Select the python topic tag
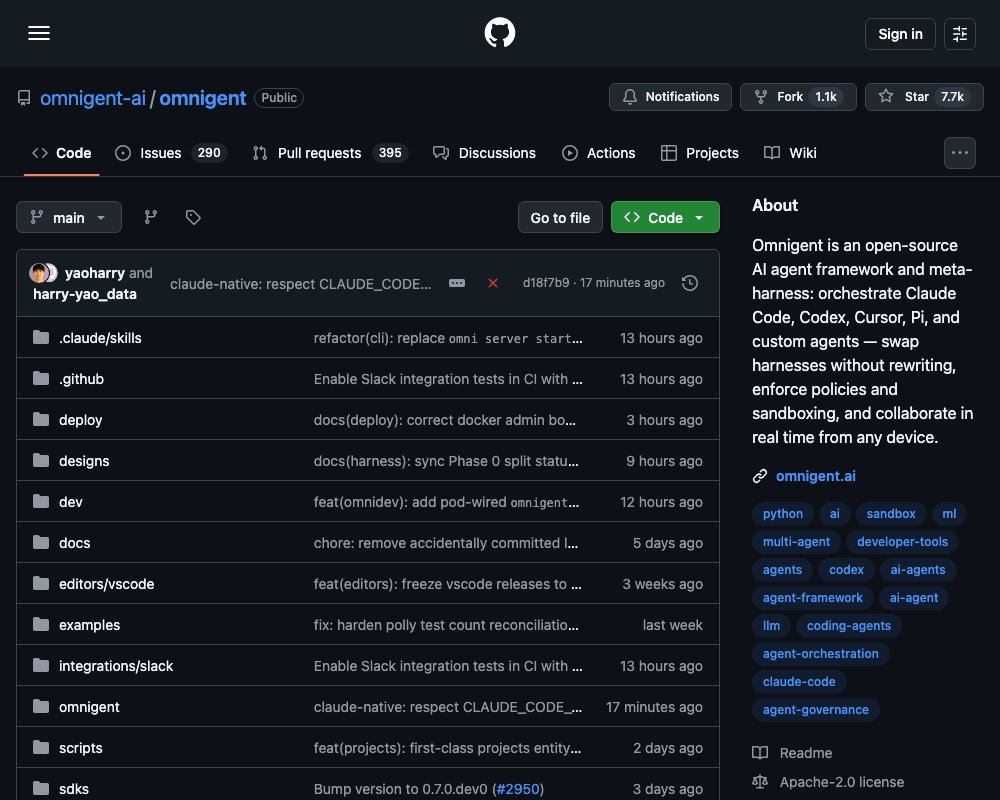The height and width of the screenshot is (800, 1000). pos(783,514)
